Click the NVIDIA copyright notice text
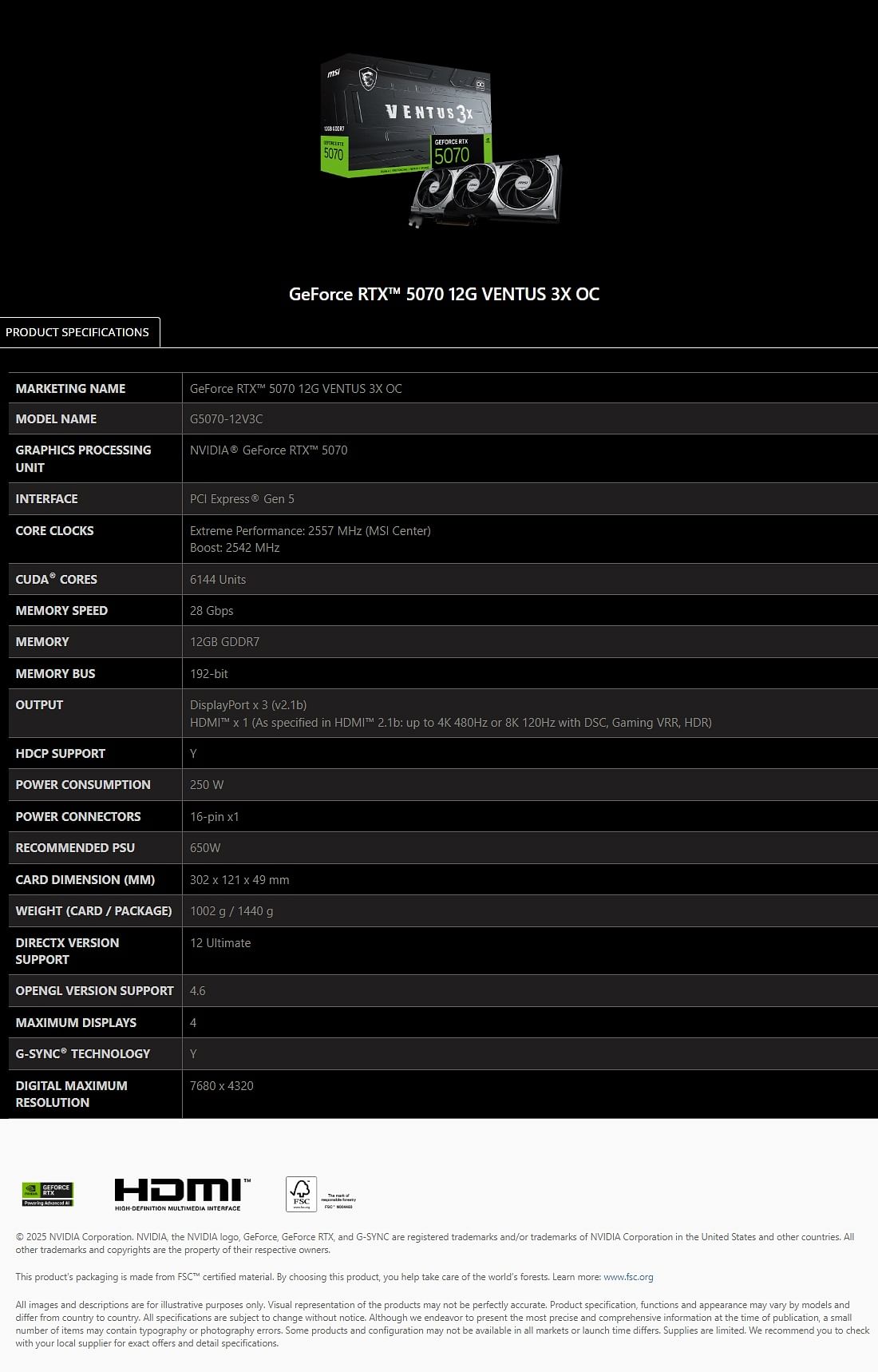878x1372 pixels. point(435,1243)
